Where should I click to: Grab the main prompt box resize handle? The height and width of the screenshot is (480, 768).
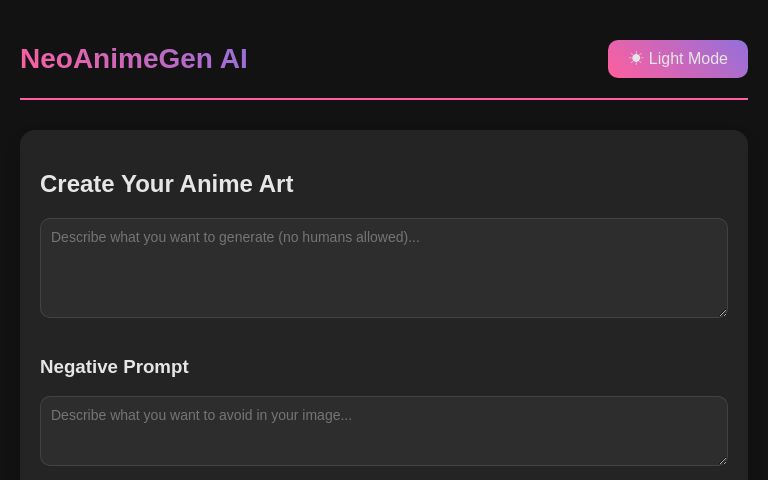click(x=722, y=312)
